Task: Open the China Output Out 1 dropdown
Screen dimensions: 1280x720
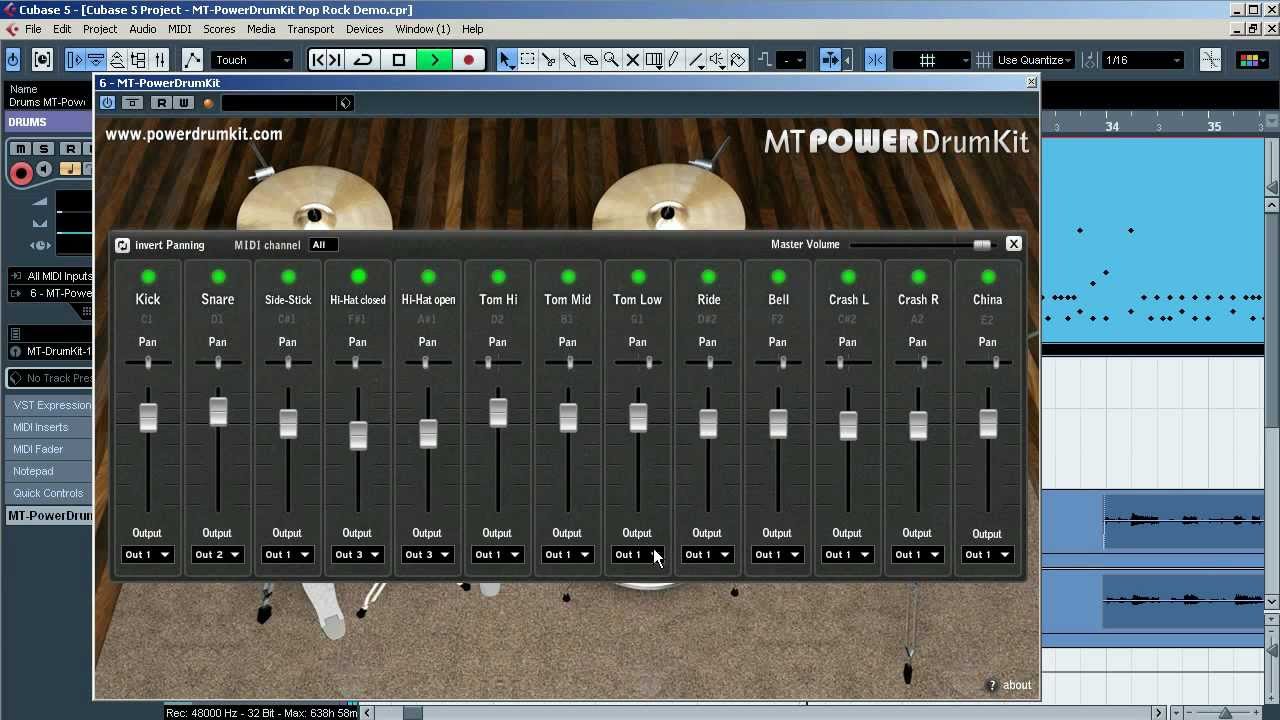Action: point(987,555)
